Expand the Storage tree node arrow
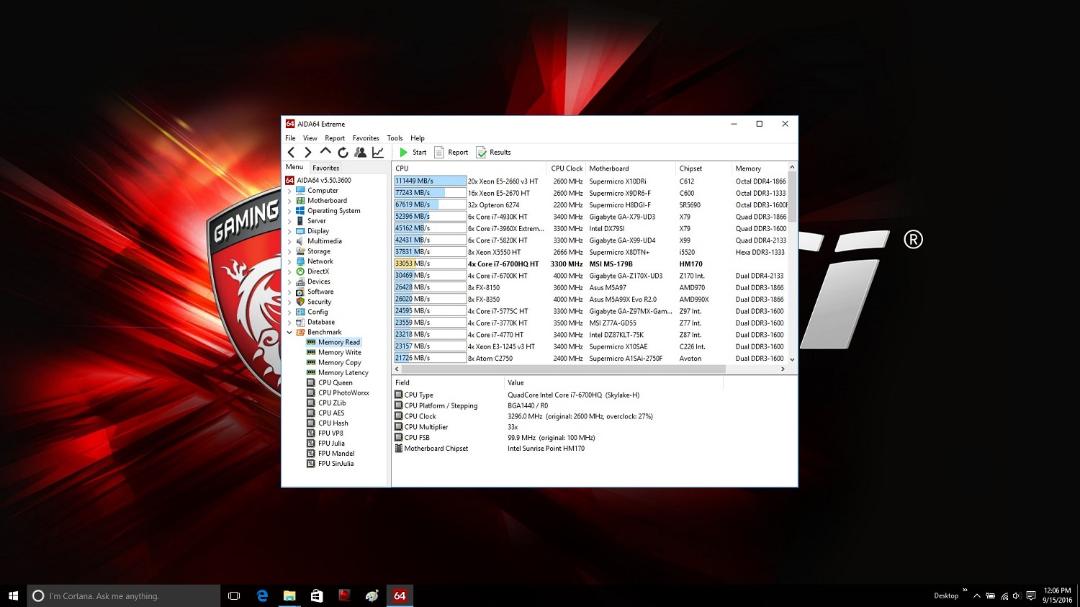 289,251
